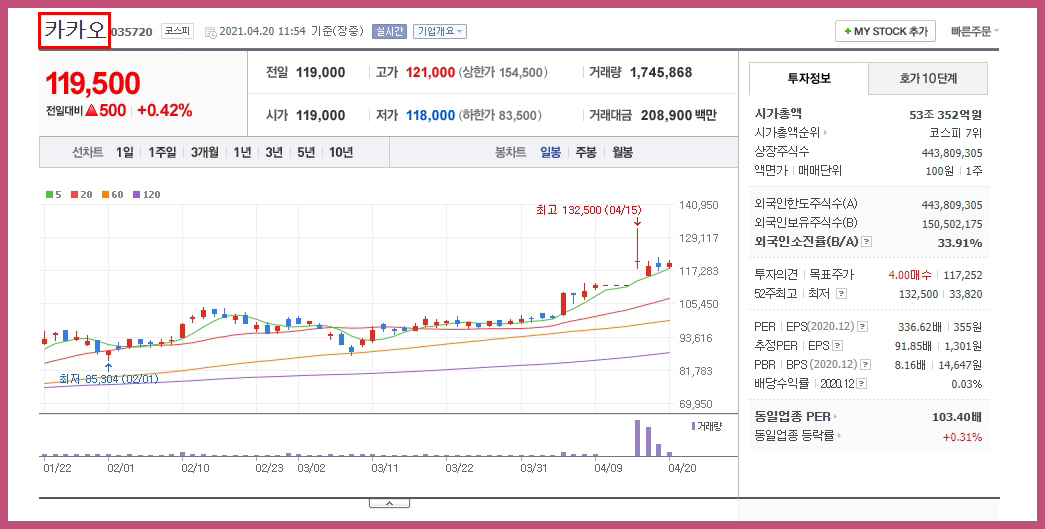Click the 거래량 value 1,745,868
This screenshot has width=1045, height=529.
coord(661,73)
